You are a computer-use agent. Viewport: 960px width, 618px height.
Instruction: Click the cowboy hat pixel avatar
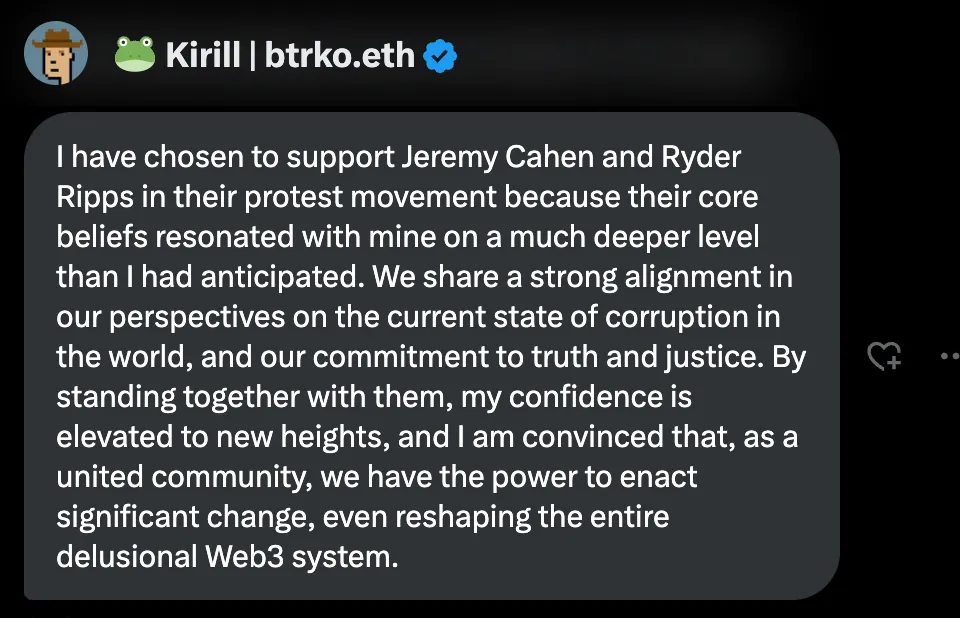click(56, 53)
